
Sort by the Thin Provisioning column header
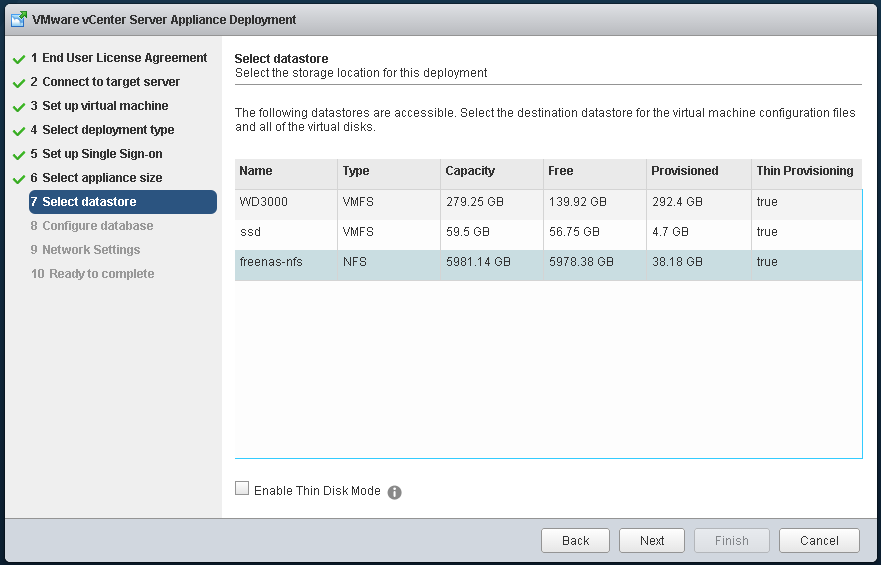click(x=807, y=174)
